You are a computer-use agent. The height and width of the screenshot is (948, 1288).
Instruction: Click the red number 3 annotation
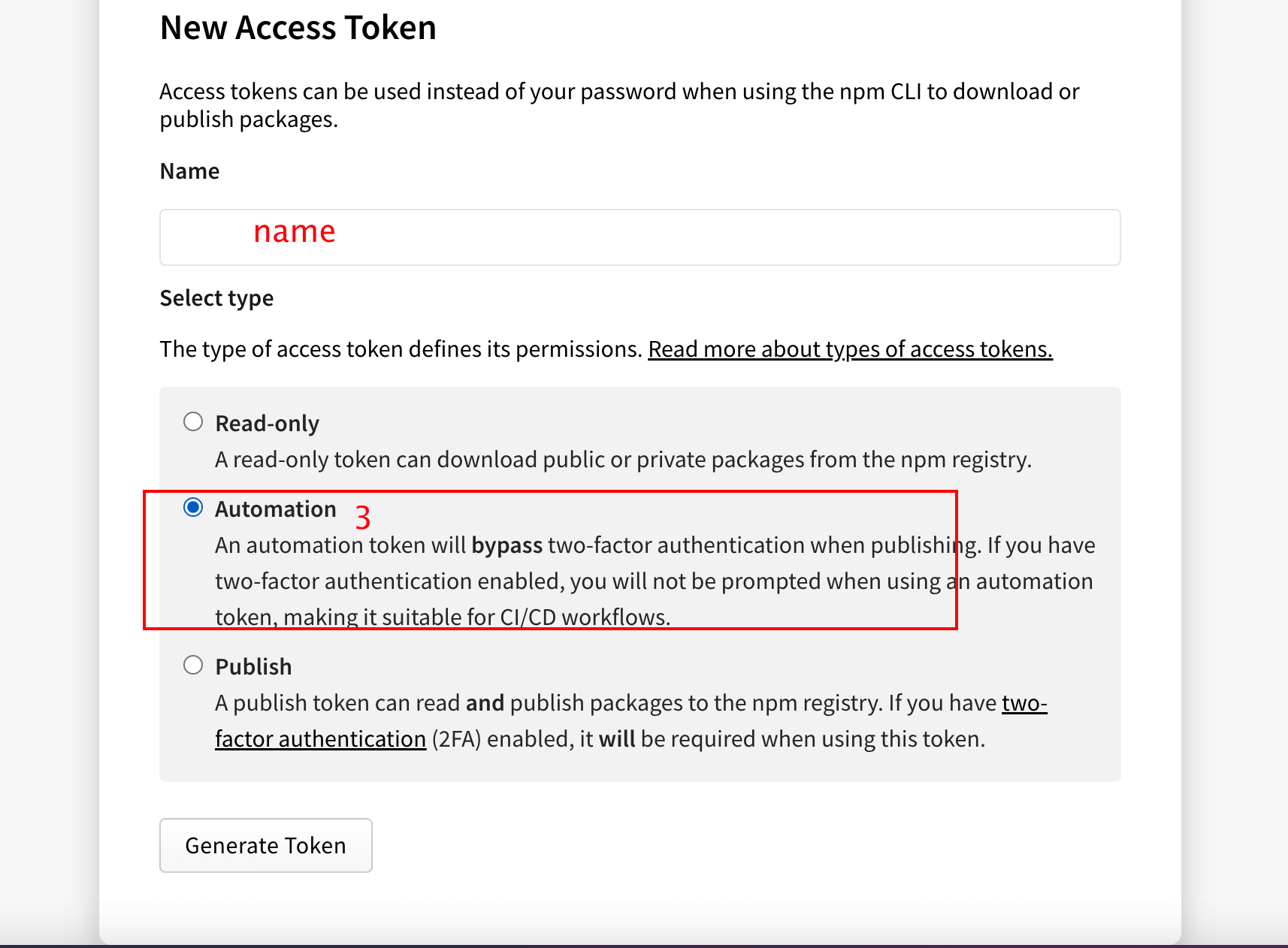click(363, 518)
